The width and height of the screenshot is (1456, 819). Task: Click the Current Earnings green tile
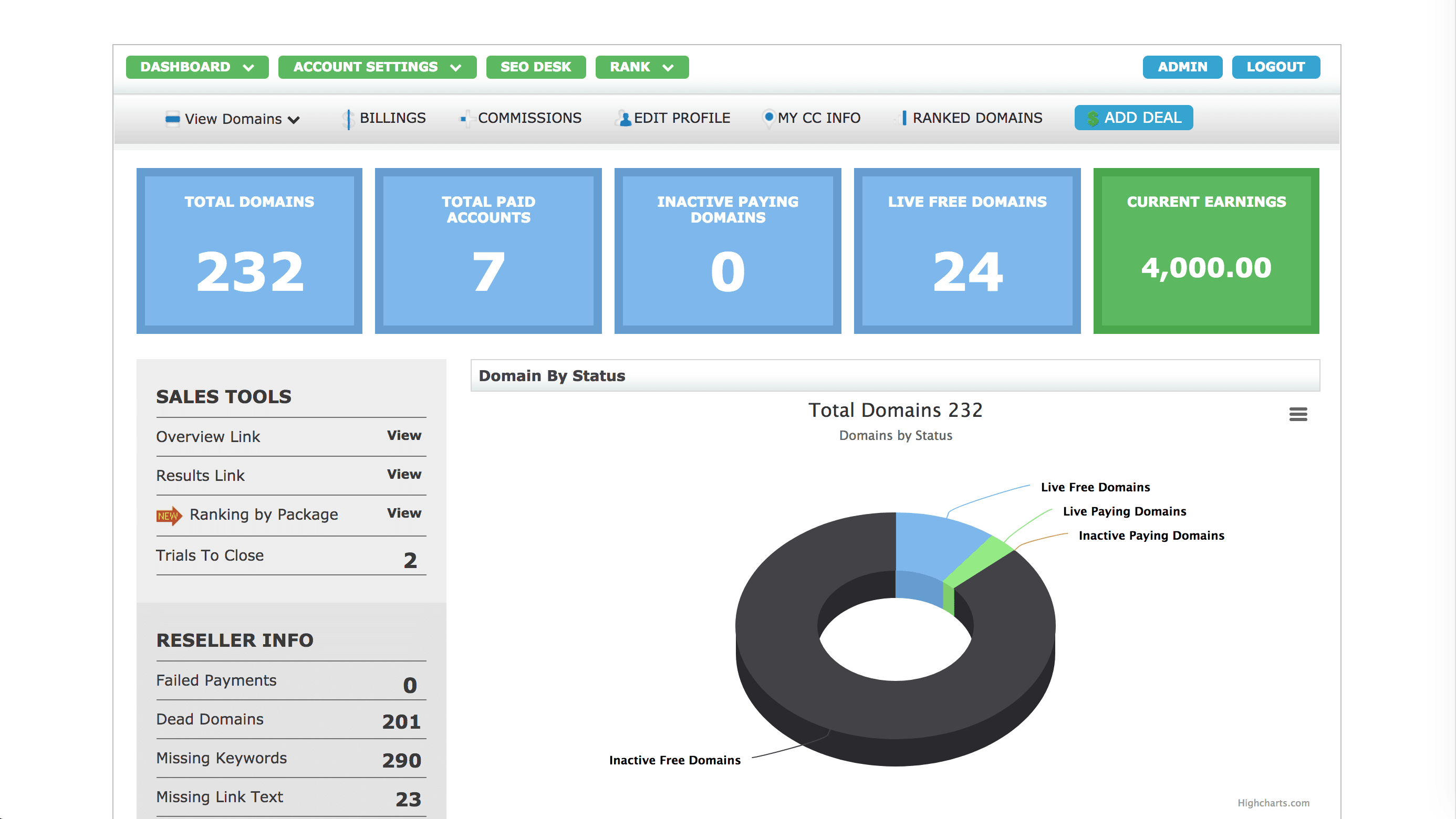click(x=1205, y=251)
